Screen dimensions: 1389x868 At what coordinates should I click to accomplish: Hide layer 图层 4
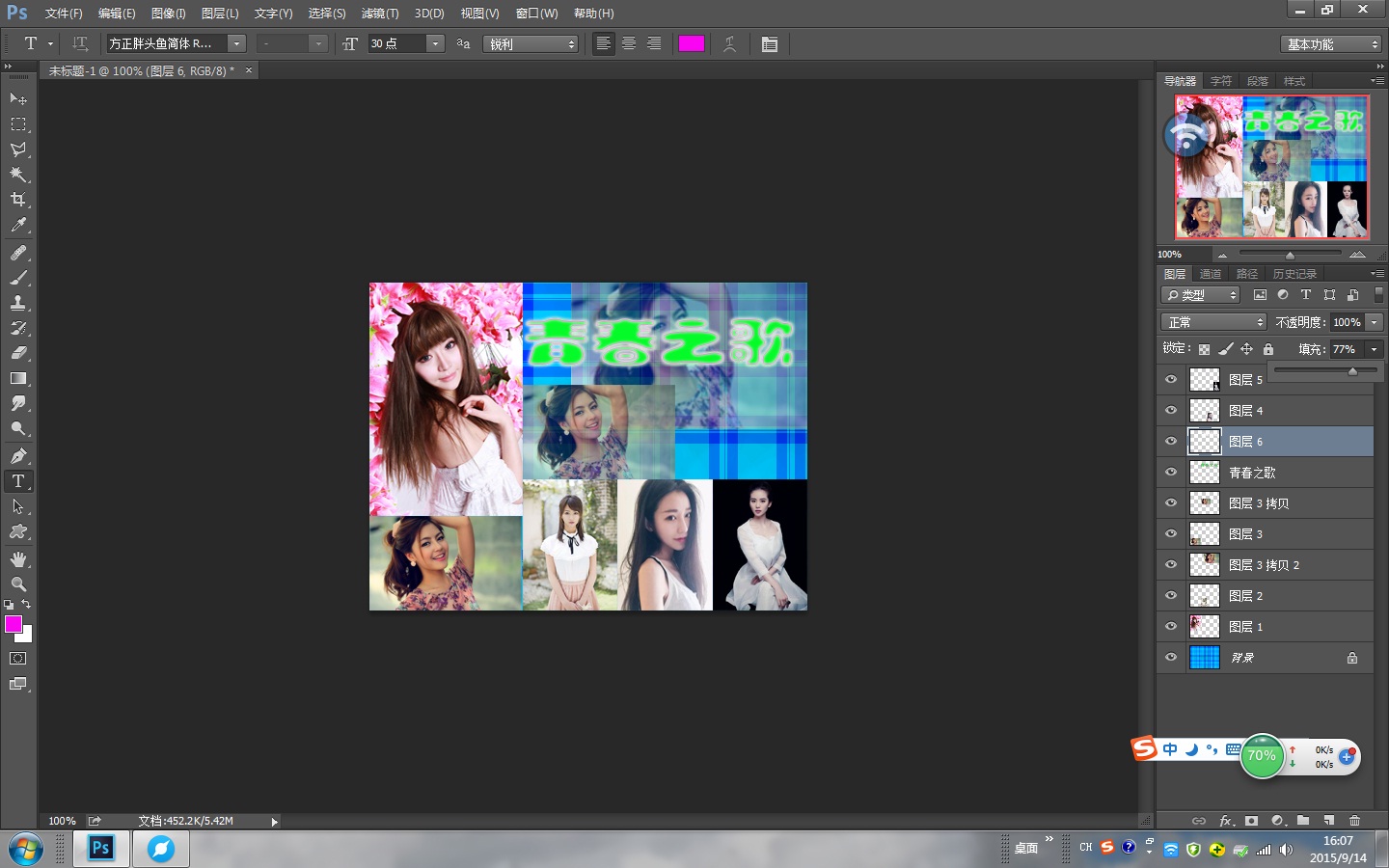[x=1171, y=411]
